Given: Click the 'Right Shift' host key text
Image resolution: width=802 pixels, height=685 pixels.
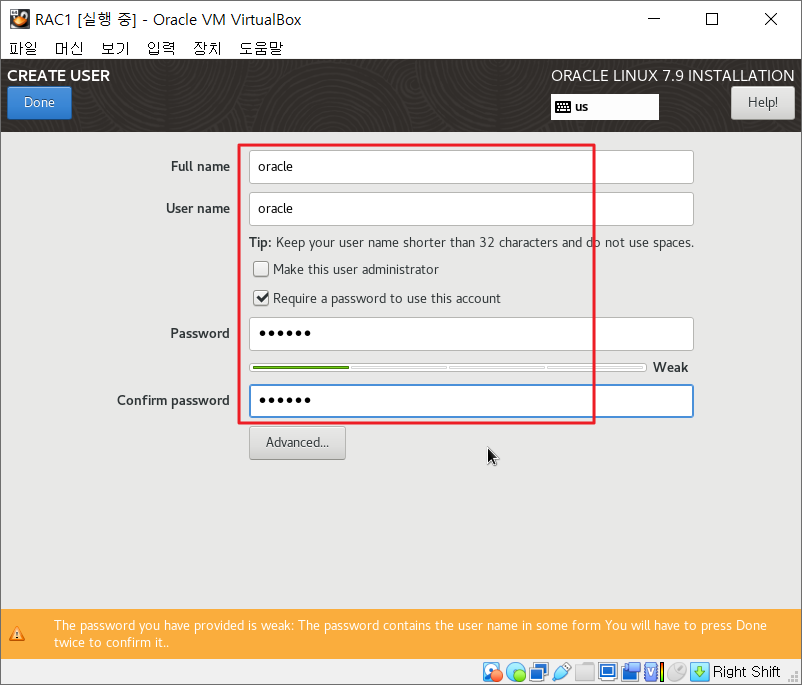Looking at the screenshot, I should point(746,672).
